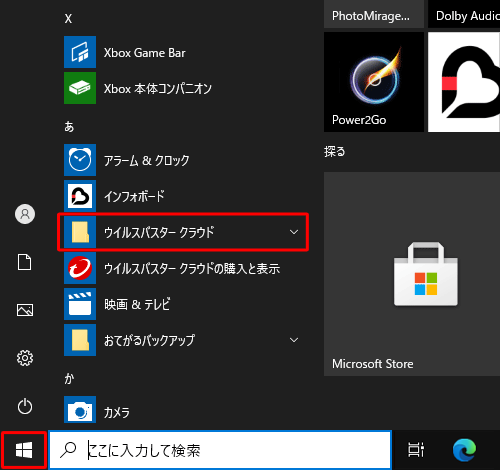This screenshot has height=470, width=500.
Task: Expand the ウイルスバスター クラウド folder chevron
Action: click(294, 232)
